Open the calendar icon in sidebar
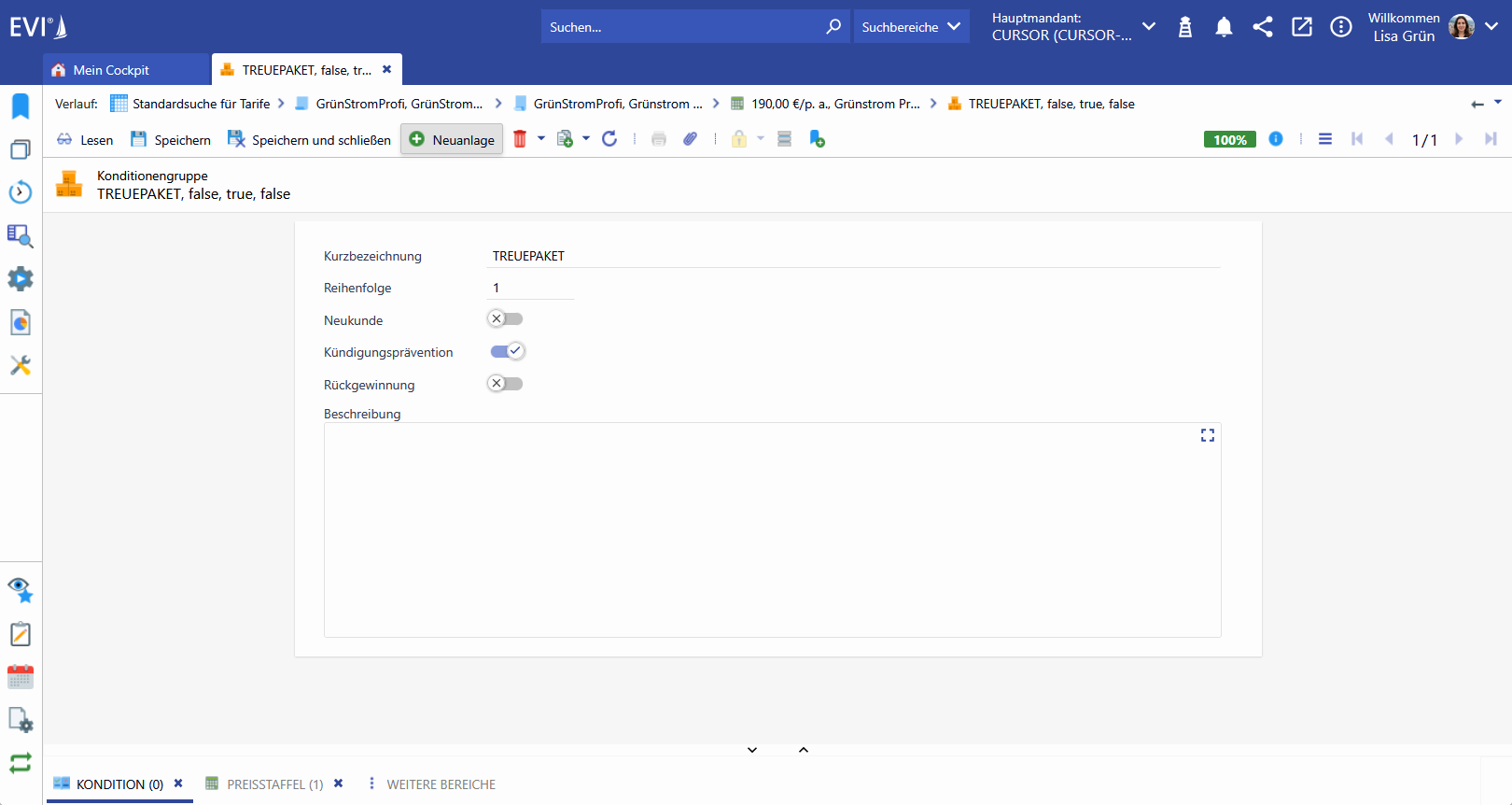Screen dimensions: 1512x805 pyautogui.click(x=21, y=677)
